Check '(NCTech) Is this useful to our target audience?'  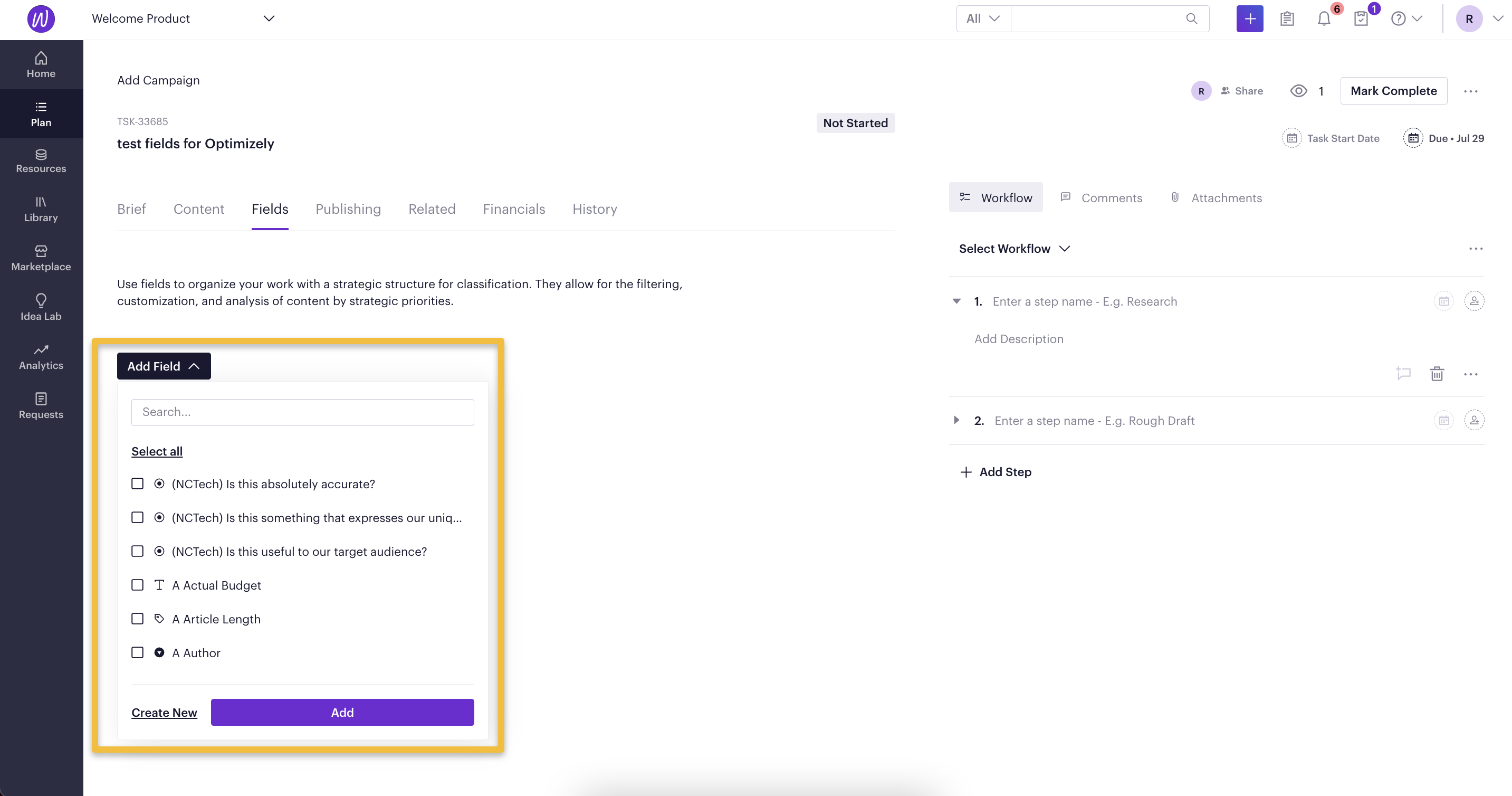(x=137, y=551)
